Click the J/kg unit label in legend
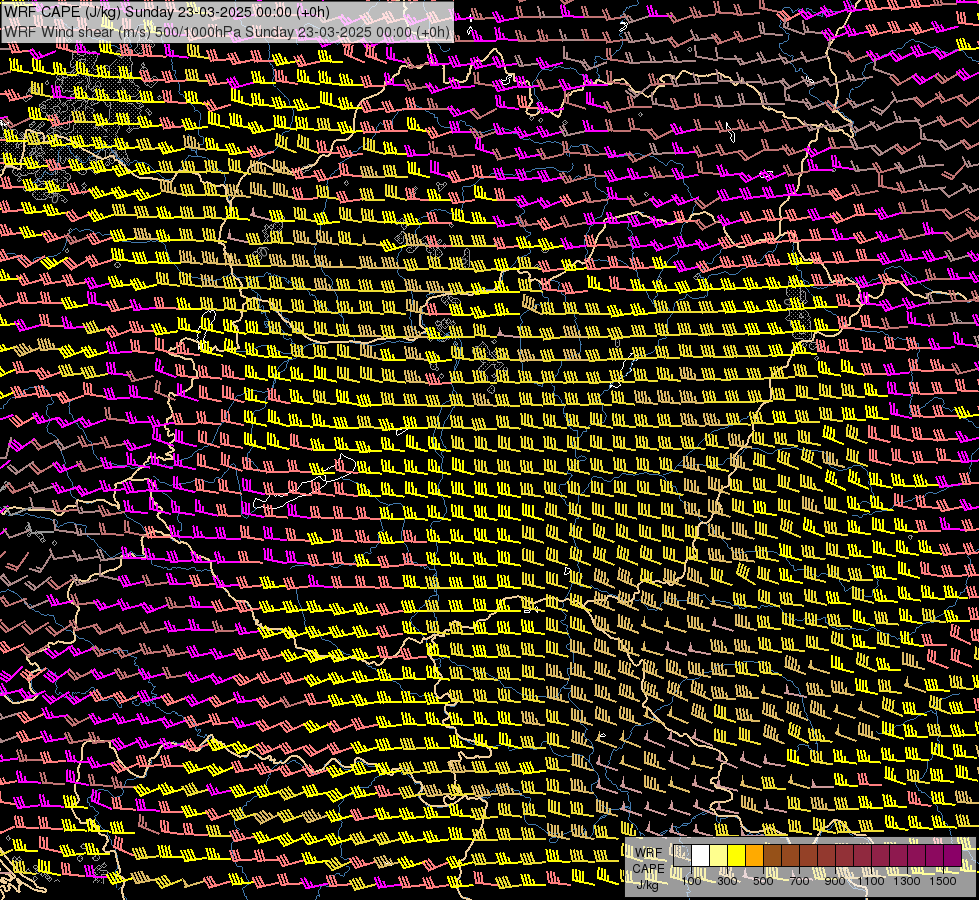 click(647, 886)
